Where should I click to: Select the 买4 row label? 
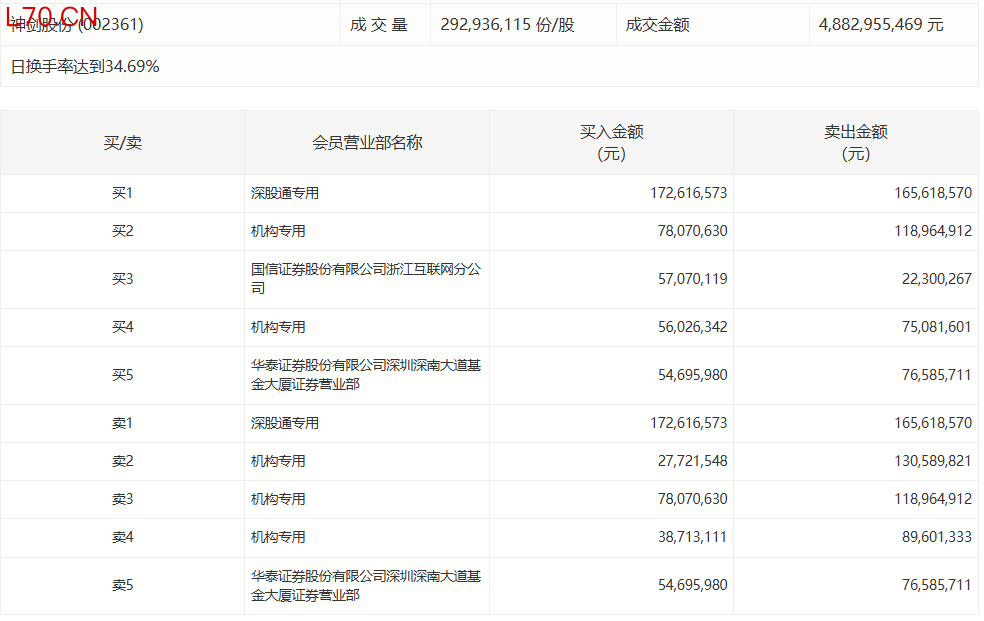(122, 327)
